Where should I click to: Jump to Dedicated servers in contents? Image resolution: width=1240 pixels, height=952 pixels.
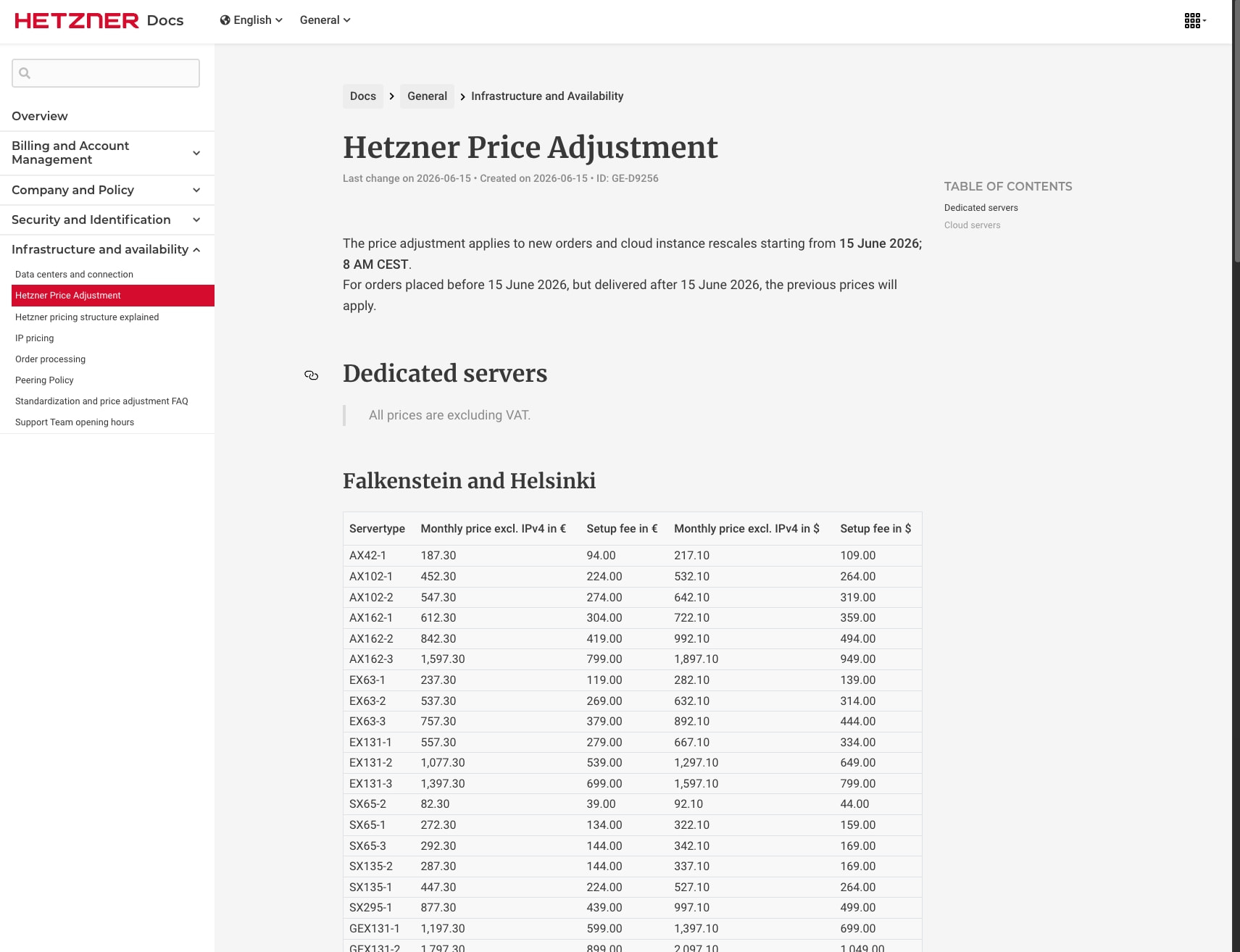[981, 208]
